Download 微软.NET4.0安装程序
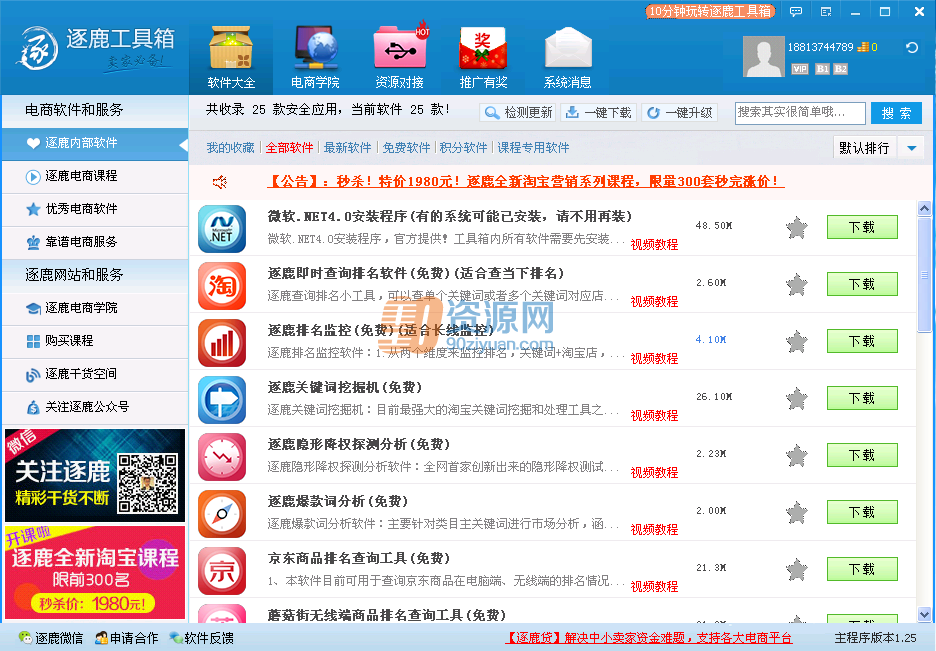Screen dimensions: 936x651 pos(862,227)
